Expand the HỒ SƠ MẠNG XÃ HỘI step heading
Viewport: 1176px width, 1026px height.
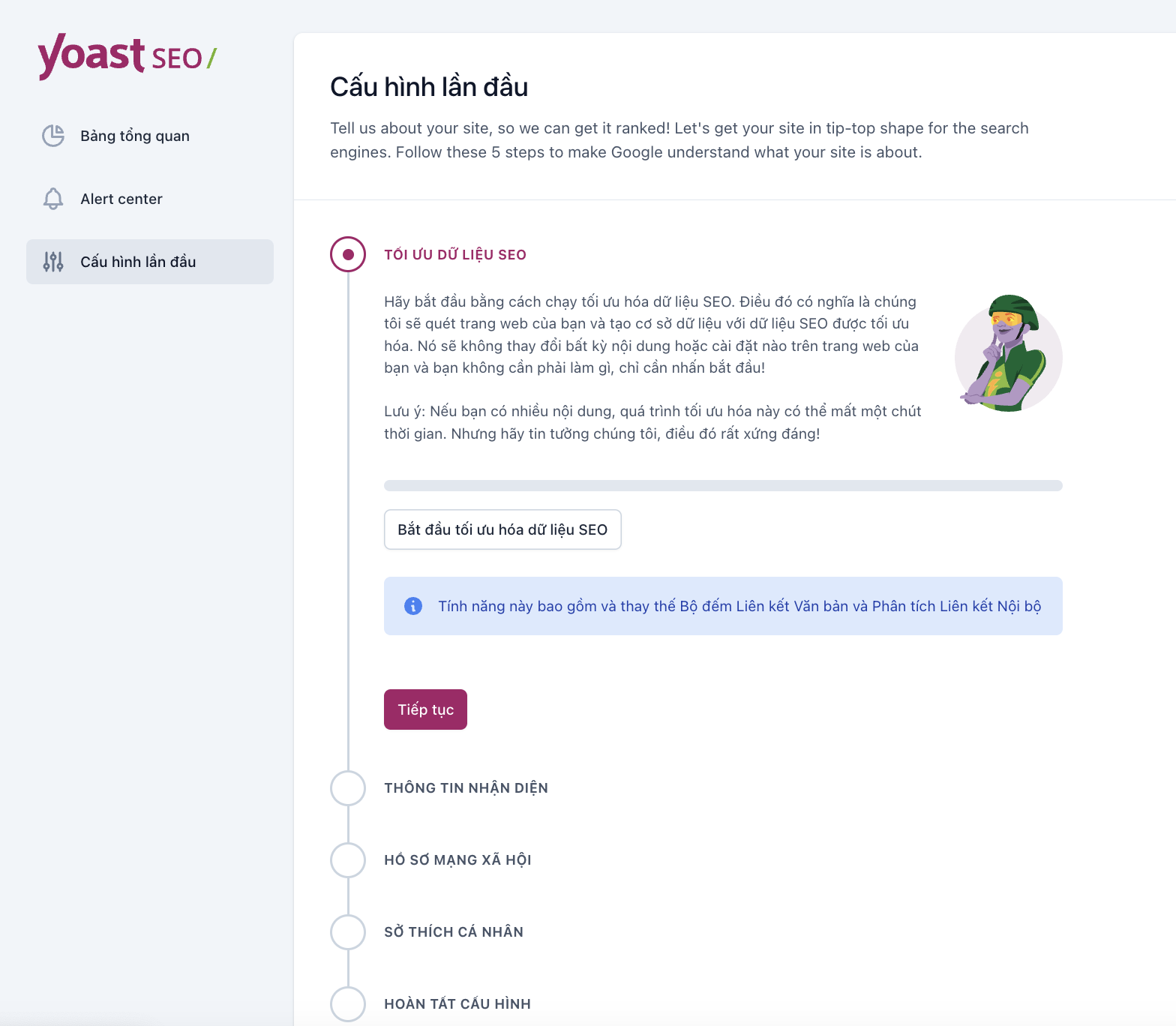(457, 860)
